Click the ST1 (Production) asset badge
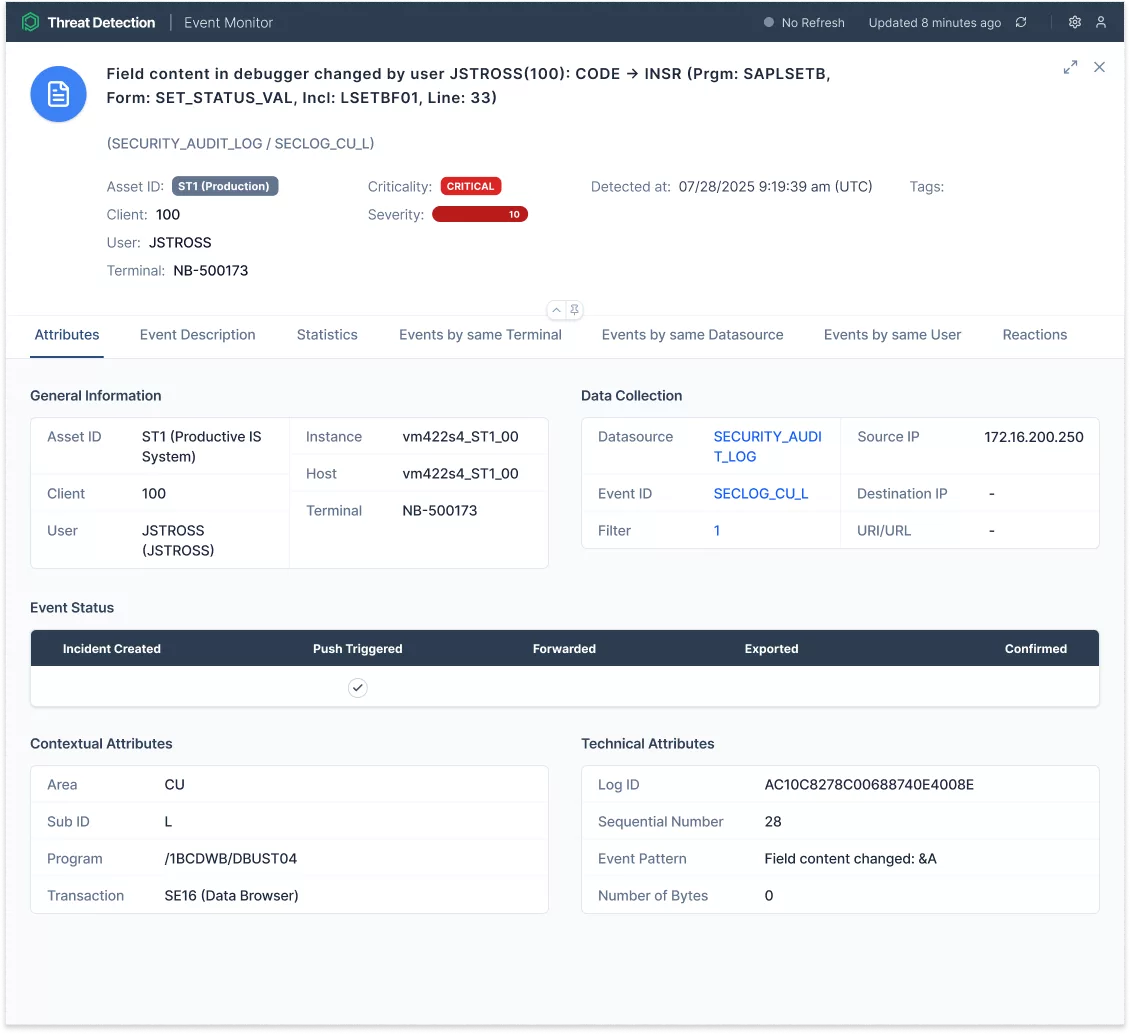Screen dimensions: 1130x1034 (x=225, y=186)
